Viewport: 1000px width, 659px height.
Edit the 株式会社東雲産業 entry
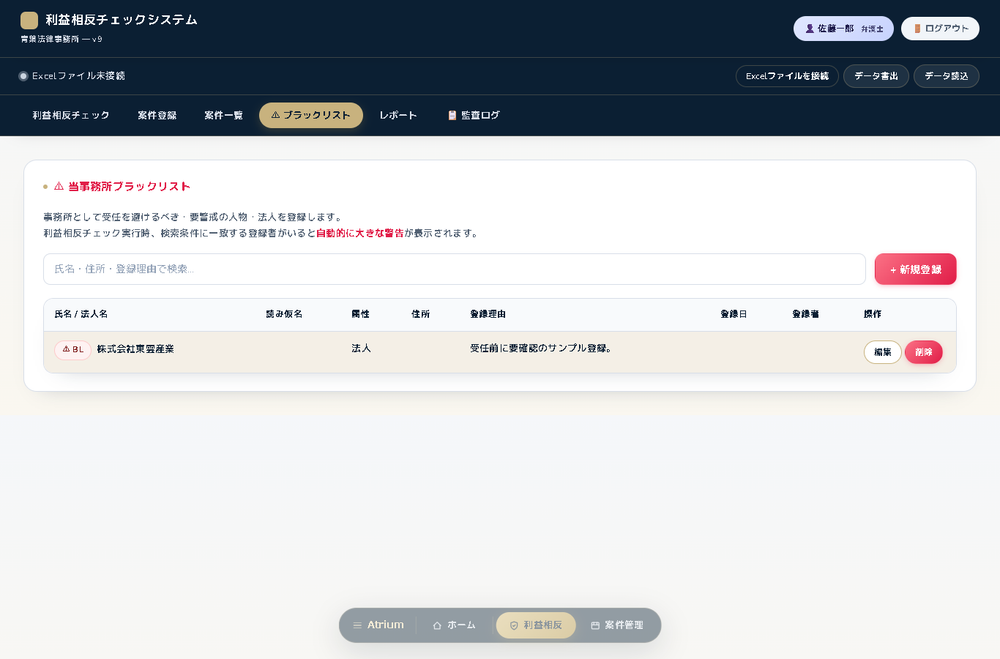882,352
